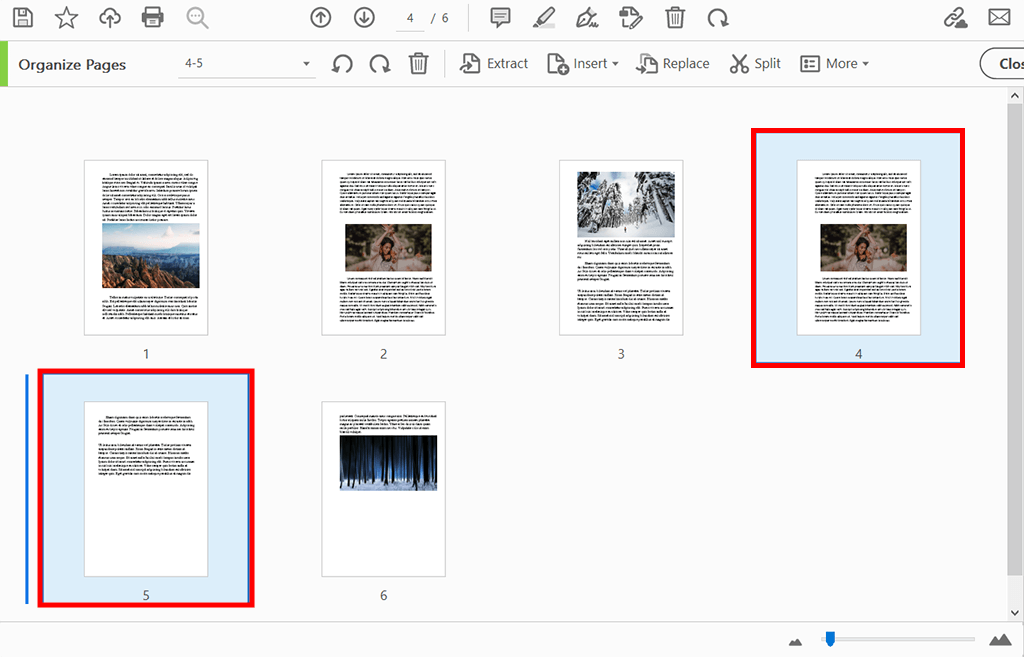The image size is (1024, 657).
Task: Click the current page number field
Action: pyautogui.click(x=410, y=18)
